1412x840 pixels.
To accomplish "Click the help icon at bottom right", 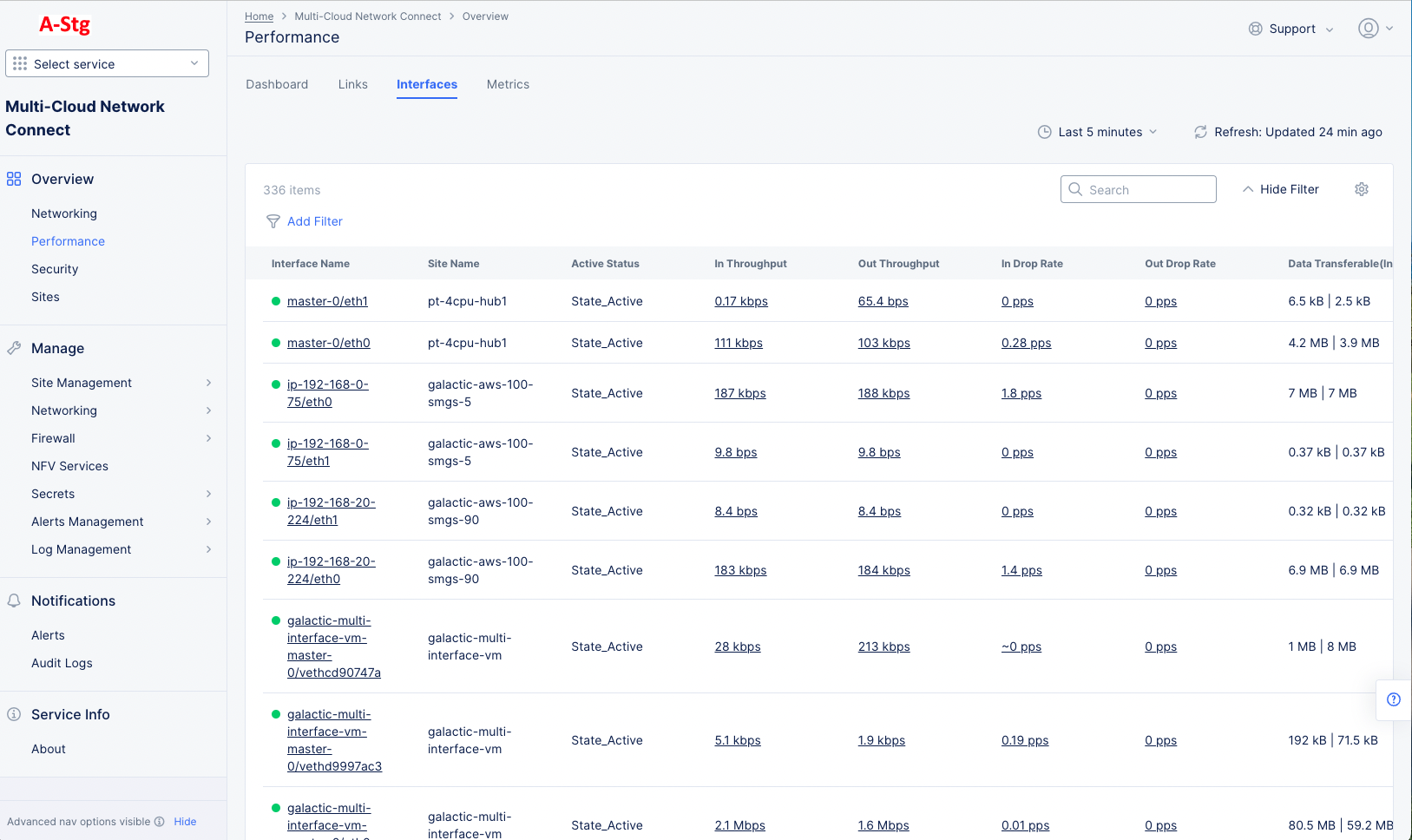I will [1394, 699].
